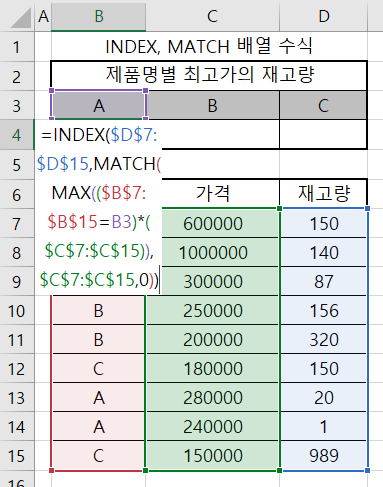Select stock value 150 in row 7
This screenshot has width=383, height=487.
[x=324, y=223]
